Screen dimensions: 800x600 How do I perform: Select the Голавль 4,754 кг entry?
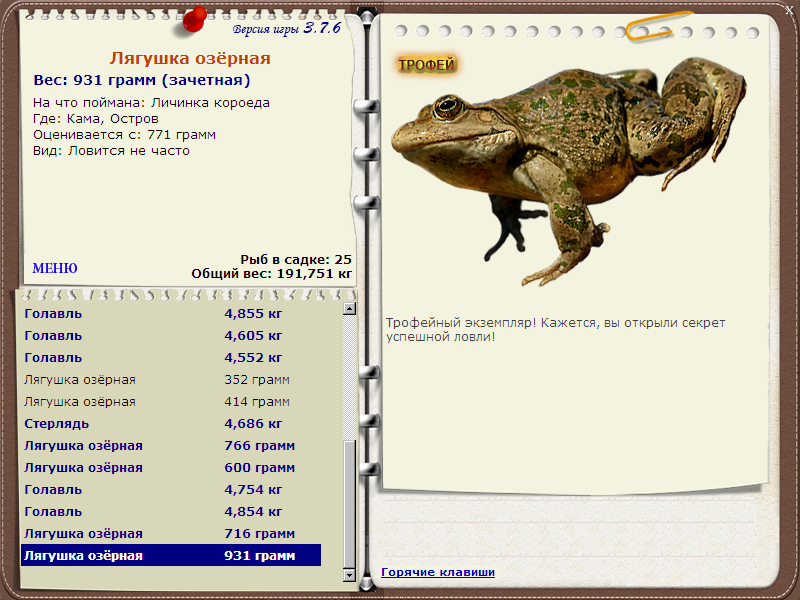click(171, 489)
